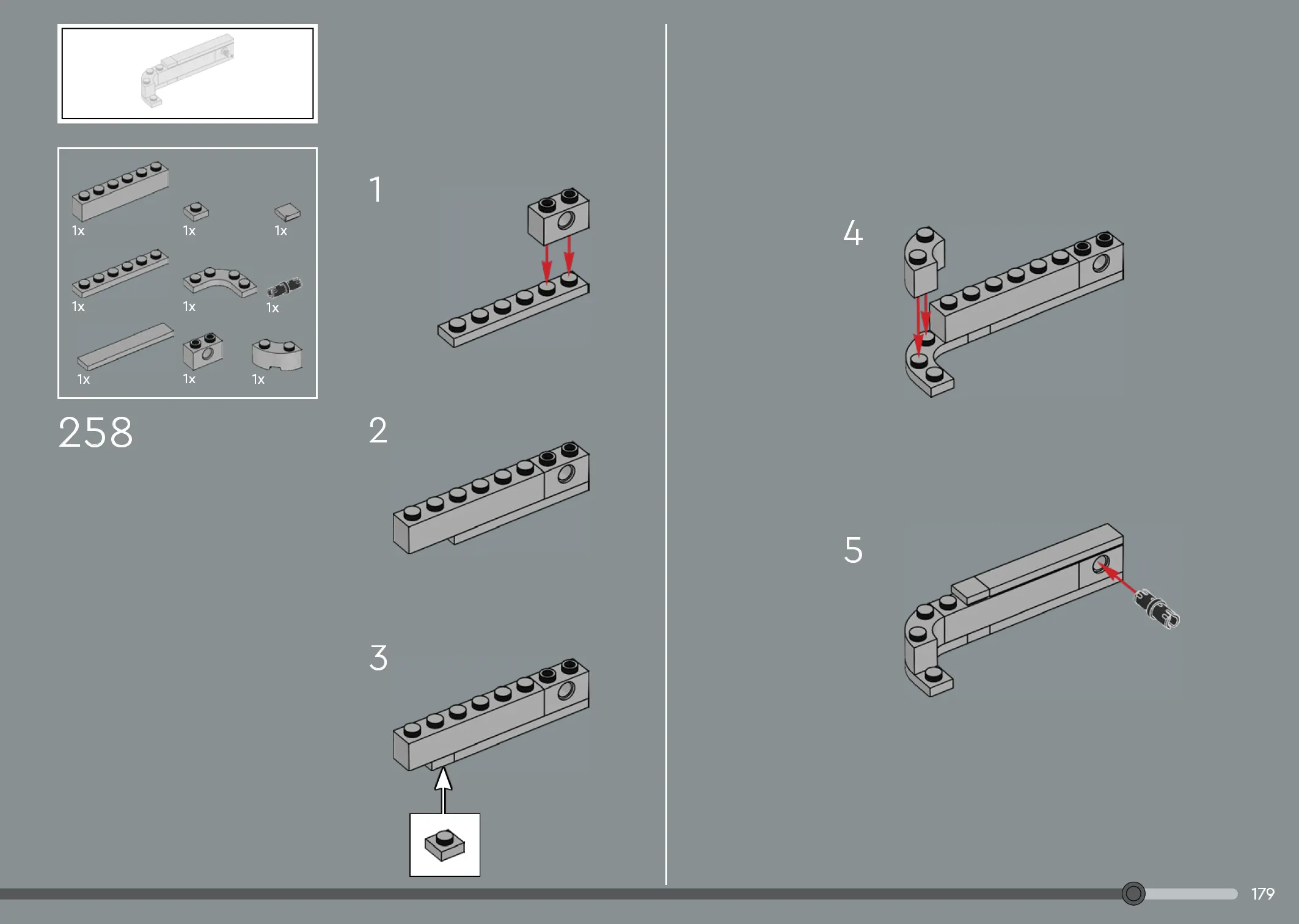
Task: Click the smooth 1x1 tile part icon
Action: pos(287,212)
